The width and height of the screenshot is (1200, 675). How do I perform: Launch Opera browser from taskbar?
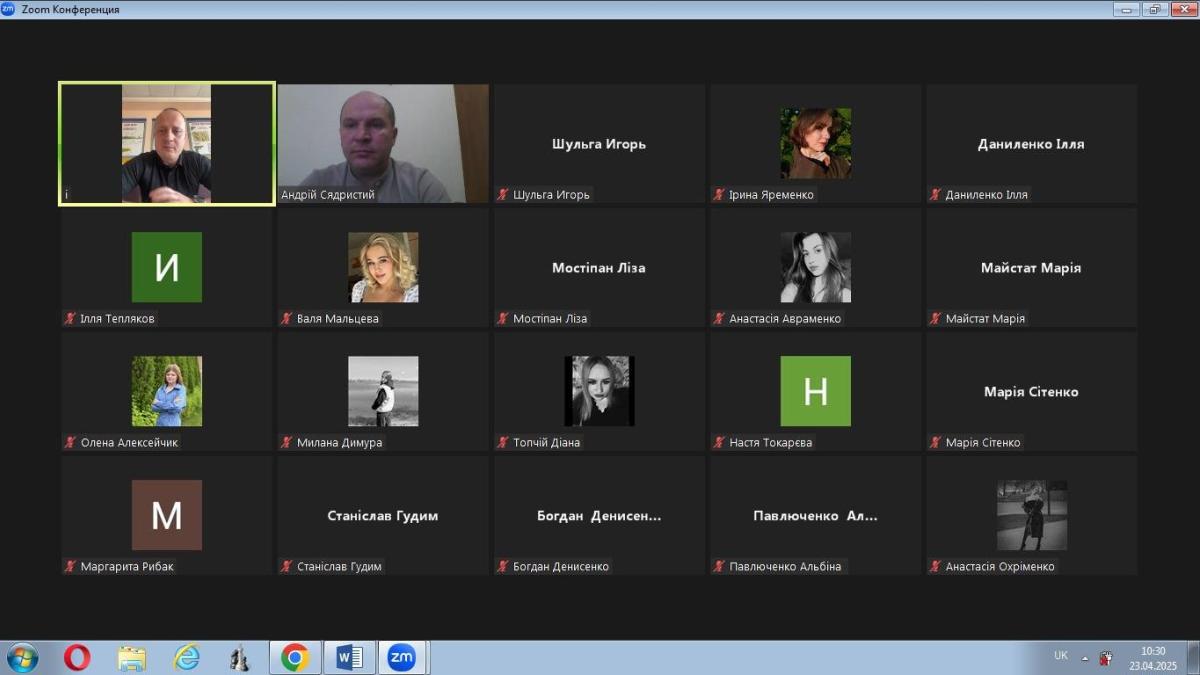click(x=77, y=657)
